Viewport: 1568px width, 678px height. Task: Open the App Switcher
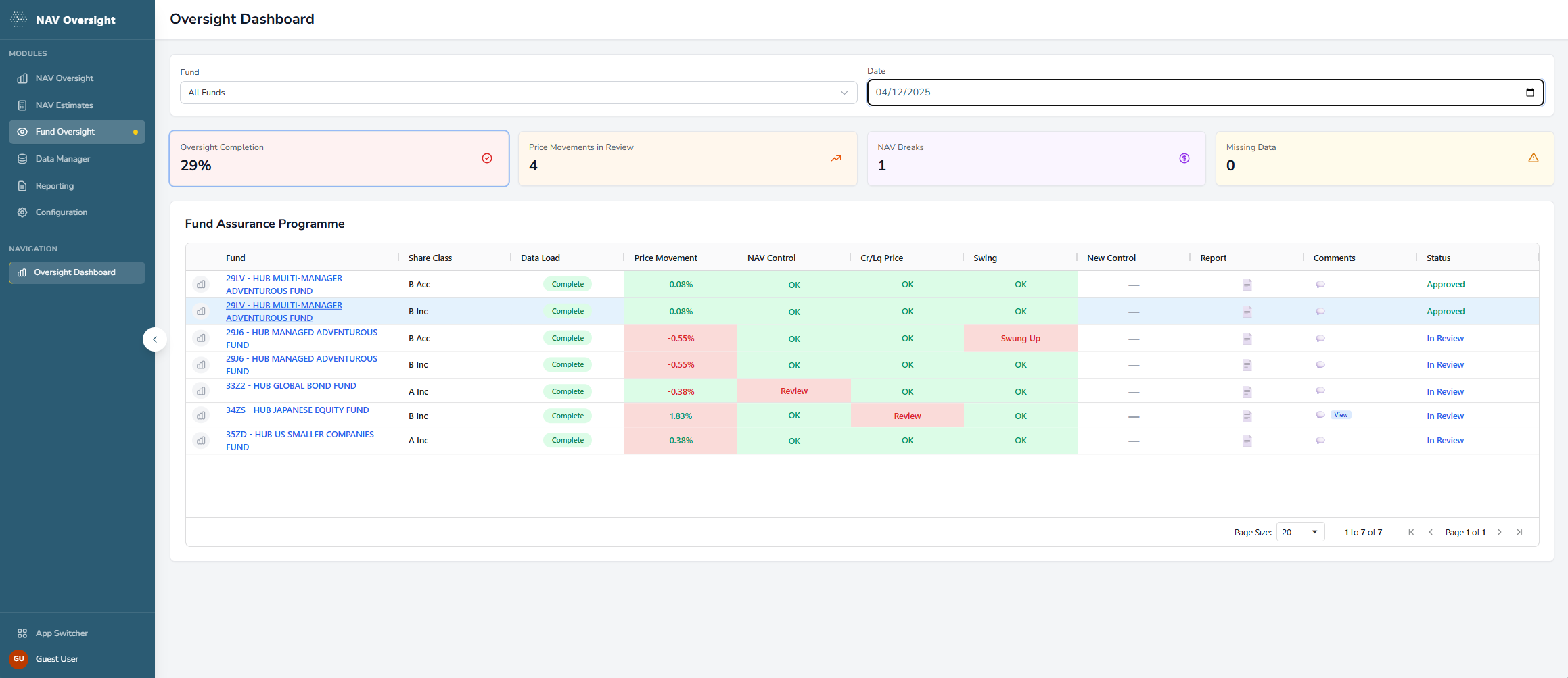(x=62, y=633)
